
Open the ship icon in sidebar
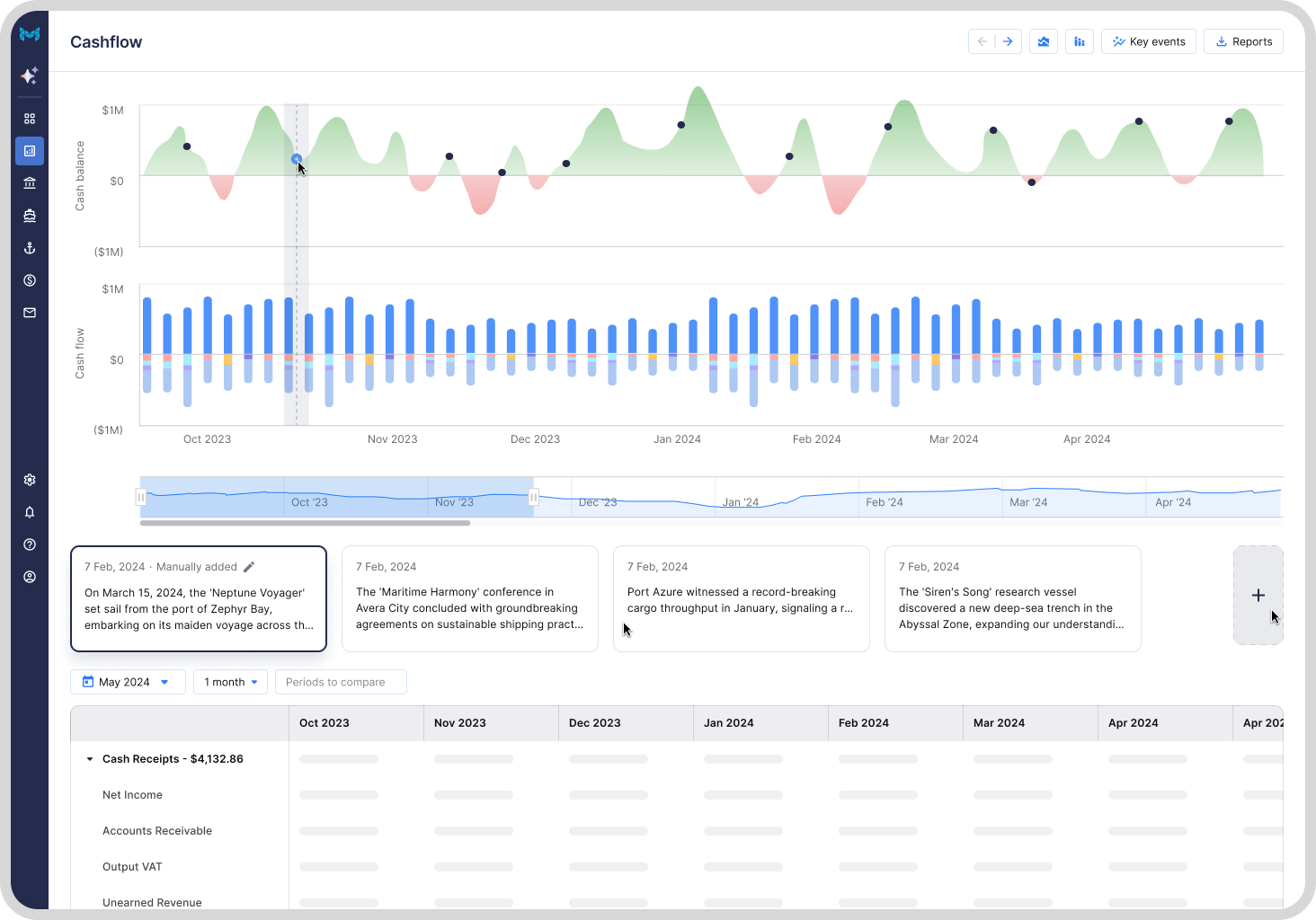[30, 216]
